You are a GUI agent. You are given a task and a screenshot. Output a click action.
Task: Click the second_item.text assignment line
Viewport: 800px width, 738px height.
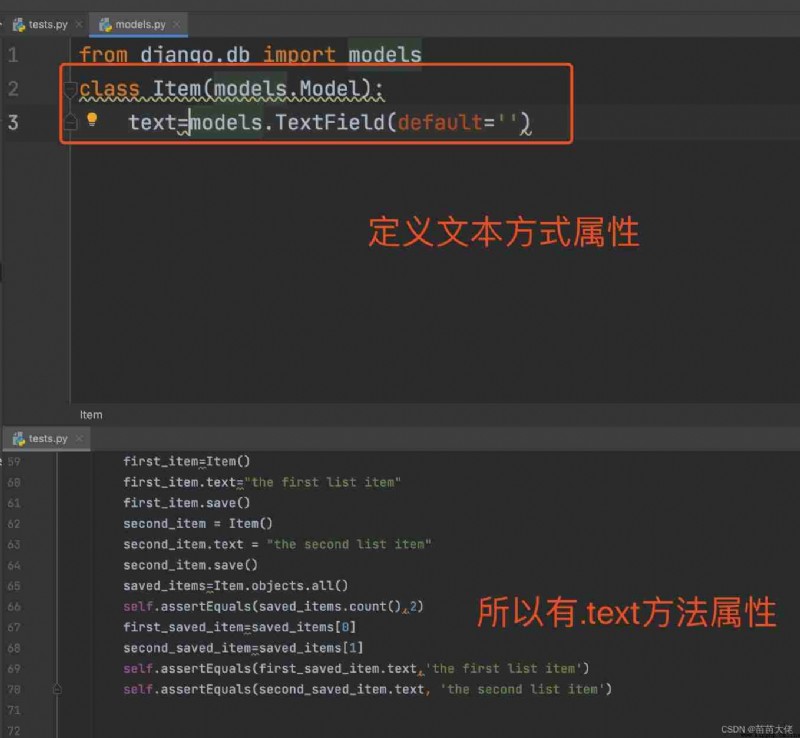pyautogui.click(x=278, y=545)
